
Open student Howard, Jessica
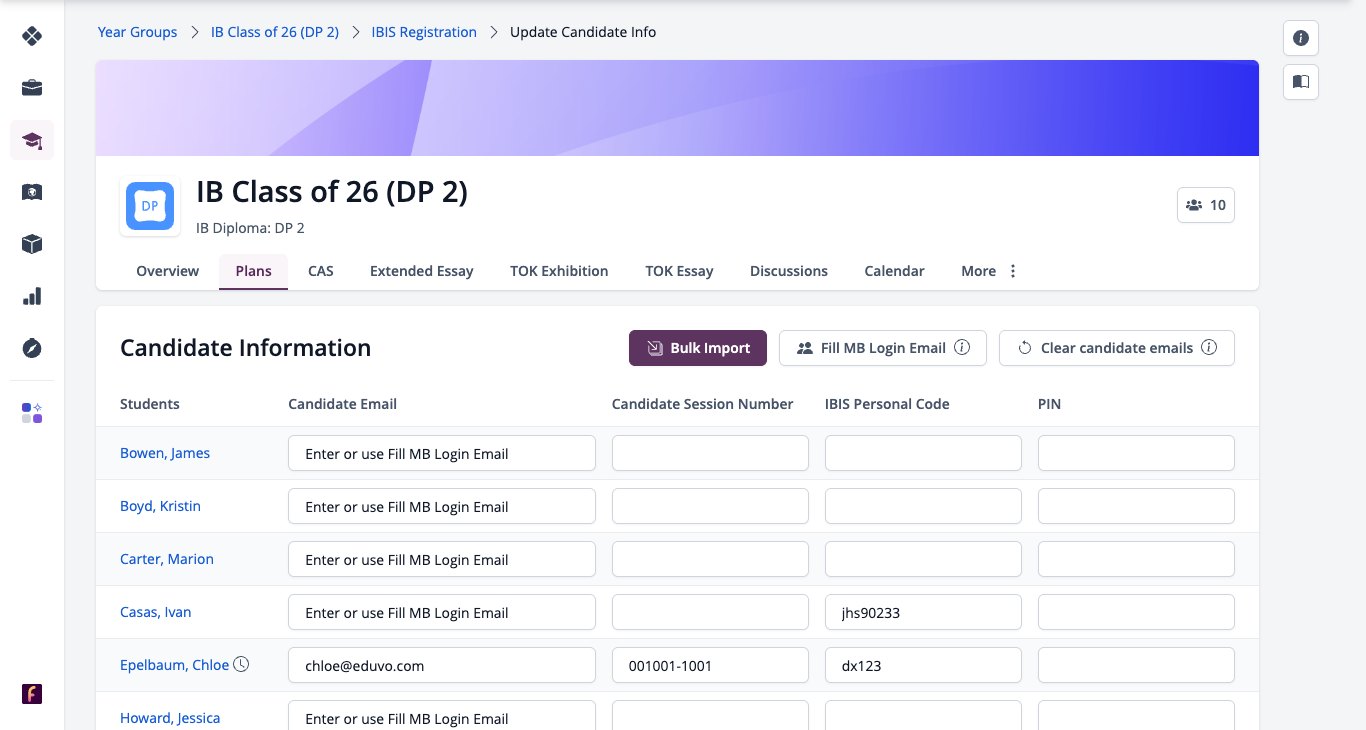(x=170, y=718)
